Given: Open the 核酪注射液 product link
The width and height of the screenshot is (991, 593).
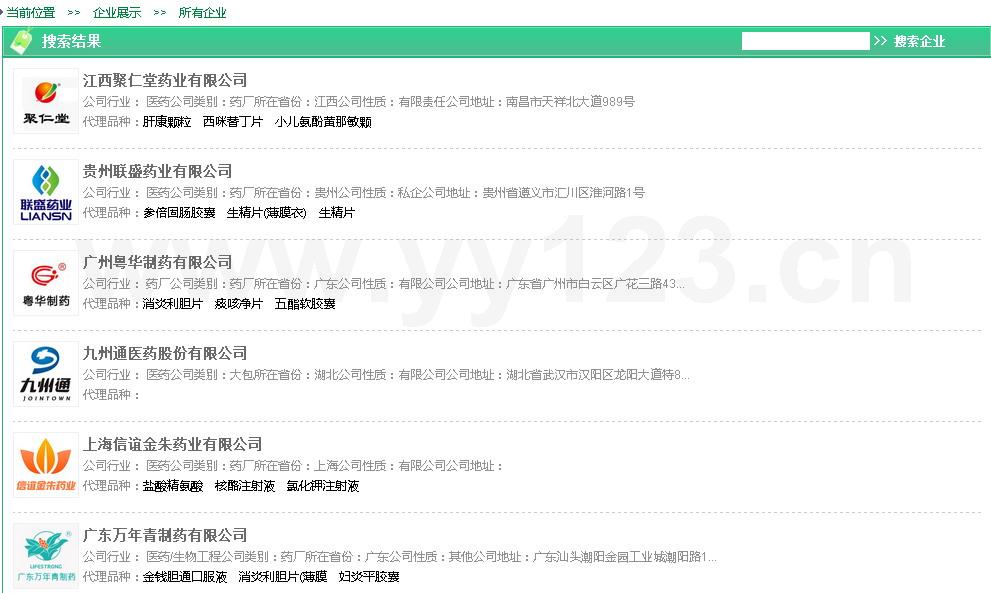Looking at the screenshot, I should click(245, 486).
